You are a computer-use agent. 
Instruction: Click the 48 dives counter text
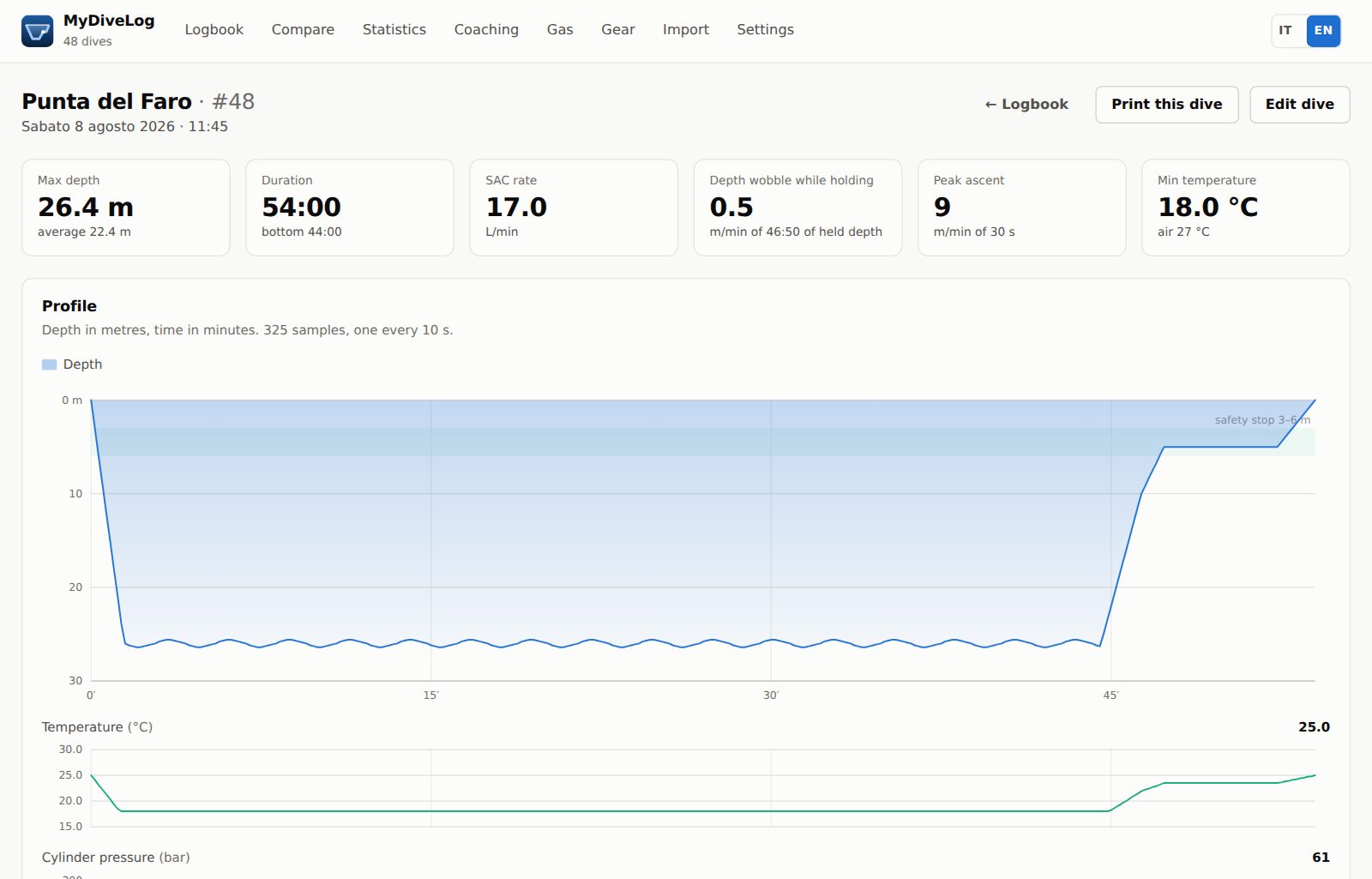point(87,41)
